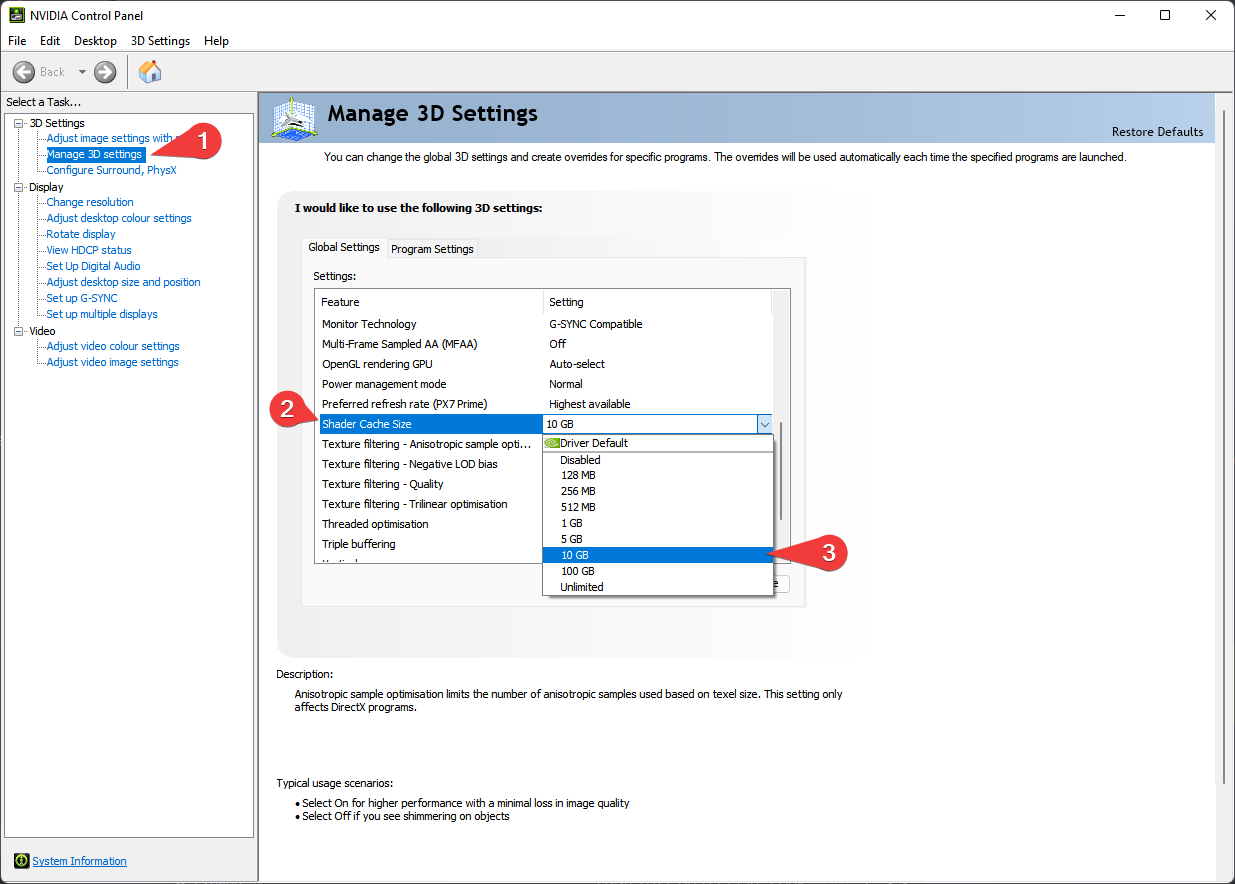Viewport: 1235px width, 884px height.
Task: Close the Shader Cache Size dropdown arrow
Action: (x=764, y=424)
